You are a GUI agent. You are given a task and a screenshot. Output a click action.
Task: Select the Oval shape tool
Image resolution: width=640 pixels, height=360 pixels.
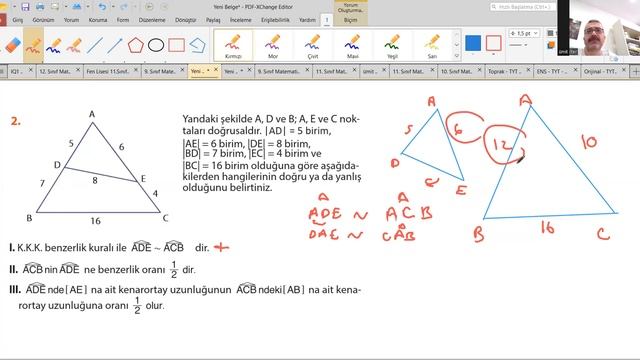click(x=156, y=45)
